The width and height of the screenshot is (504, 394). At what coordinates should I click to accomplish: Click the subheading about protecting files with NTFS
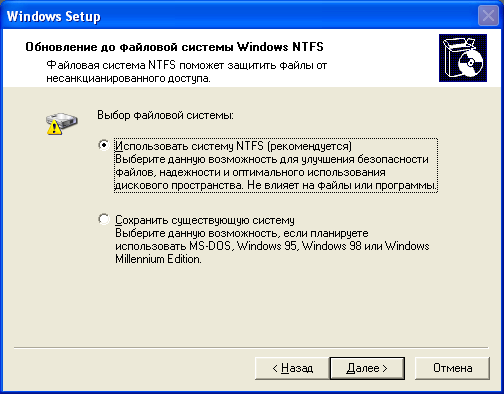point(186,71)
